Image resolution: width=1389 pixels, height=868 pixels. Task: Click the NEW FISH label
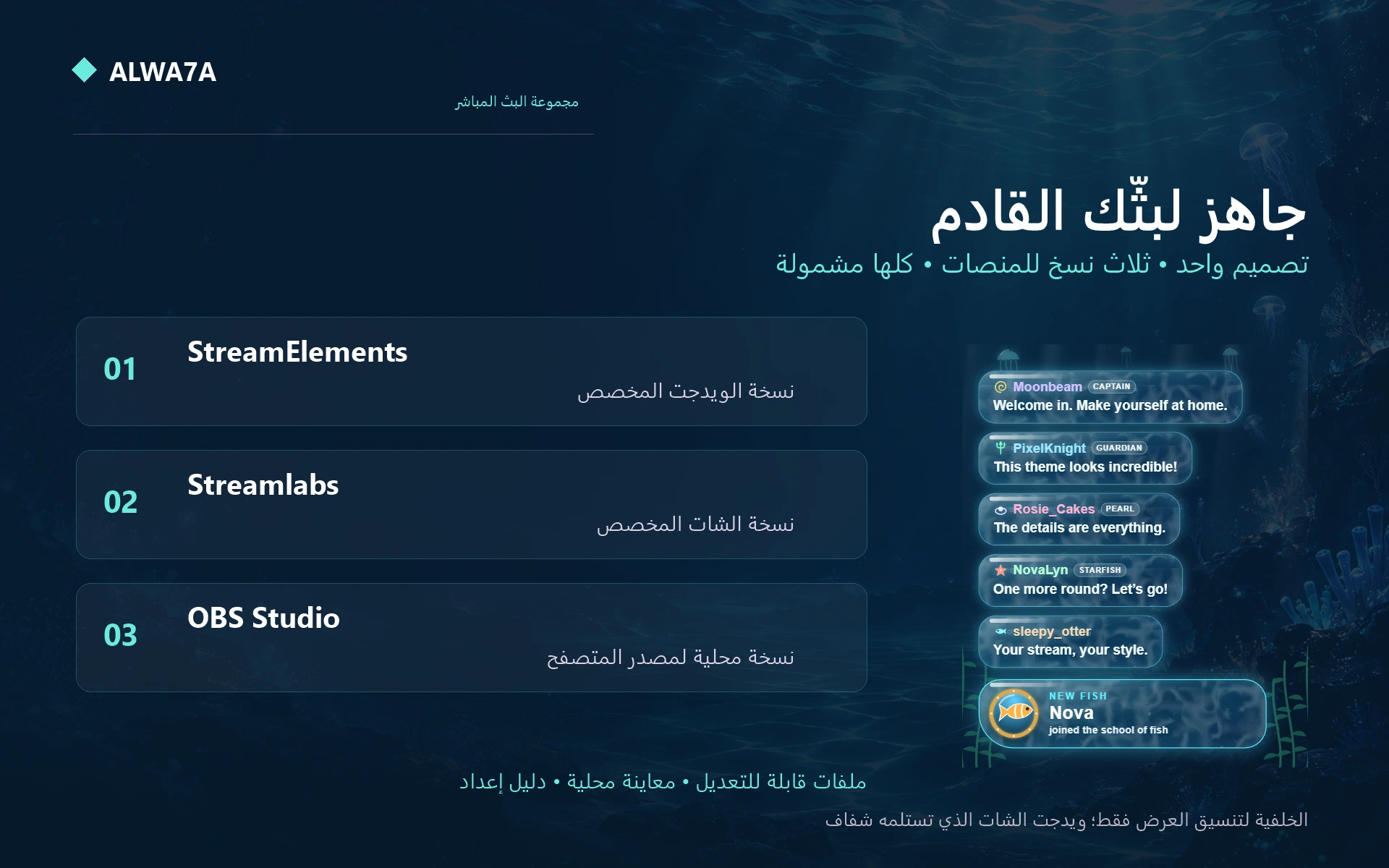pos(1078,696)
